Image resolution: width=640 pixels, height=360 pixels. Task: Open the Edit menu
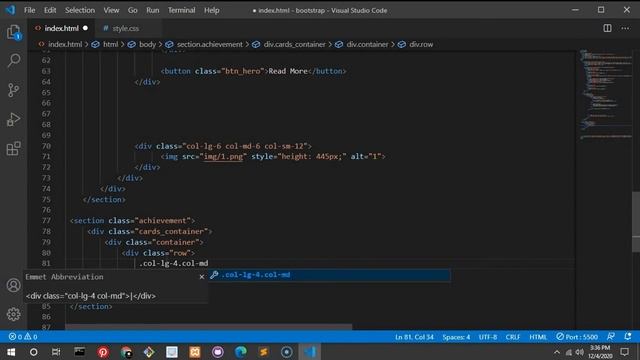pyautogui.click(x=50, y=10)
